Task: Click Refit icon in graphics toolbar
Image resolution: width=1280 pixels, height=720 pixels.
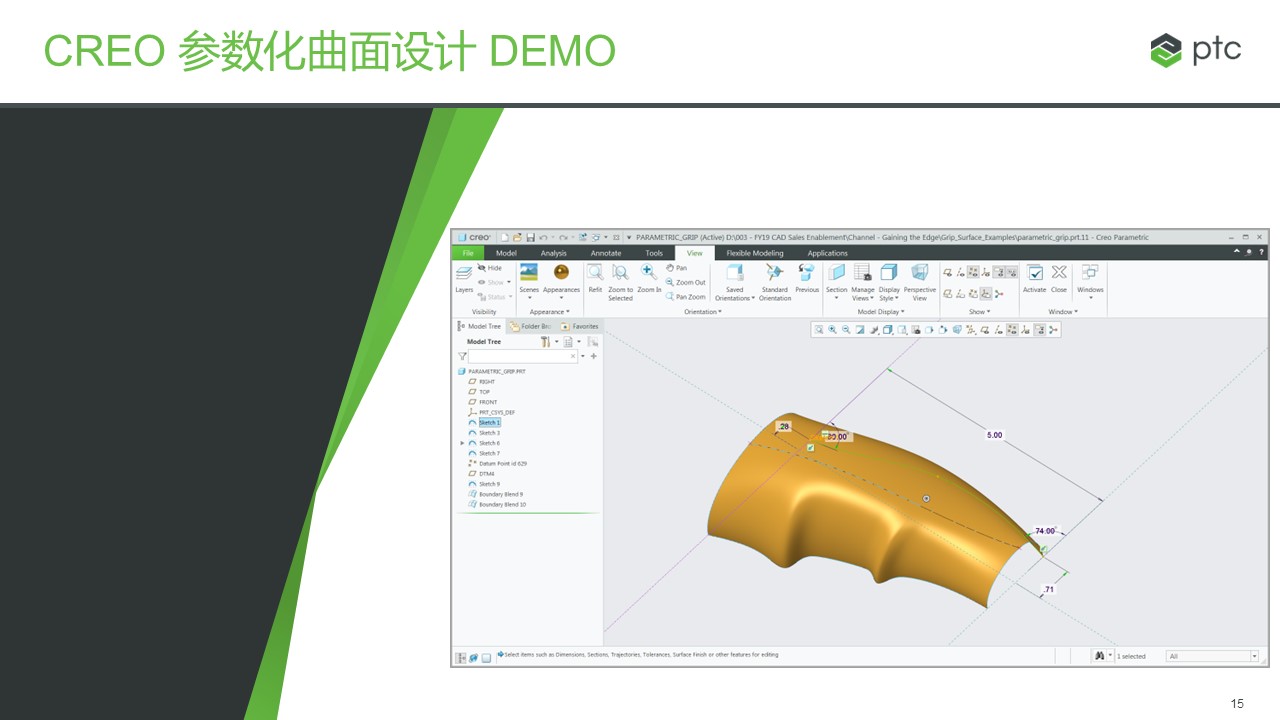Action: [x=819, y=330]
